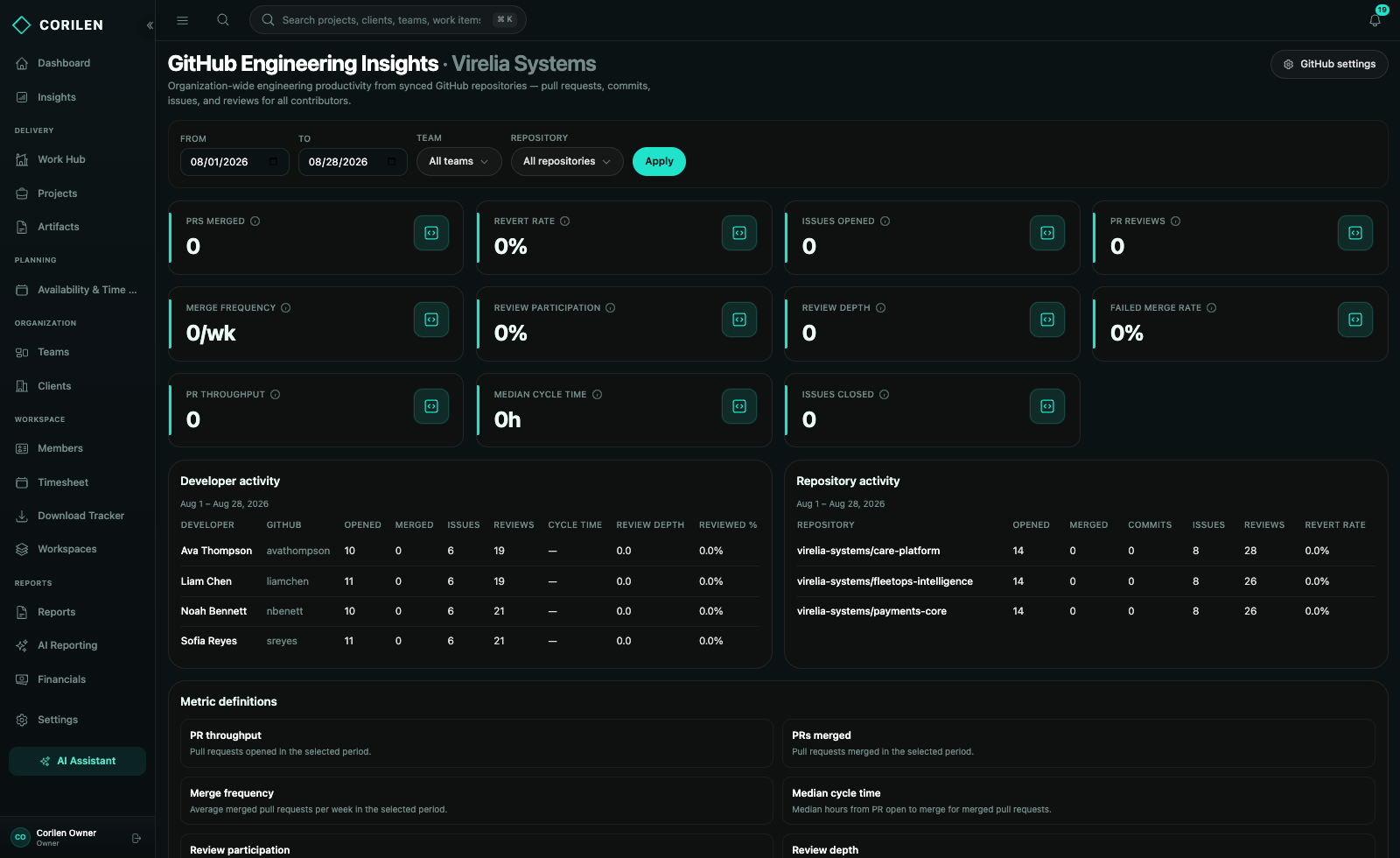
Task: Click the To date value 08/28/2026
Action: [x=338, y=162]
